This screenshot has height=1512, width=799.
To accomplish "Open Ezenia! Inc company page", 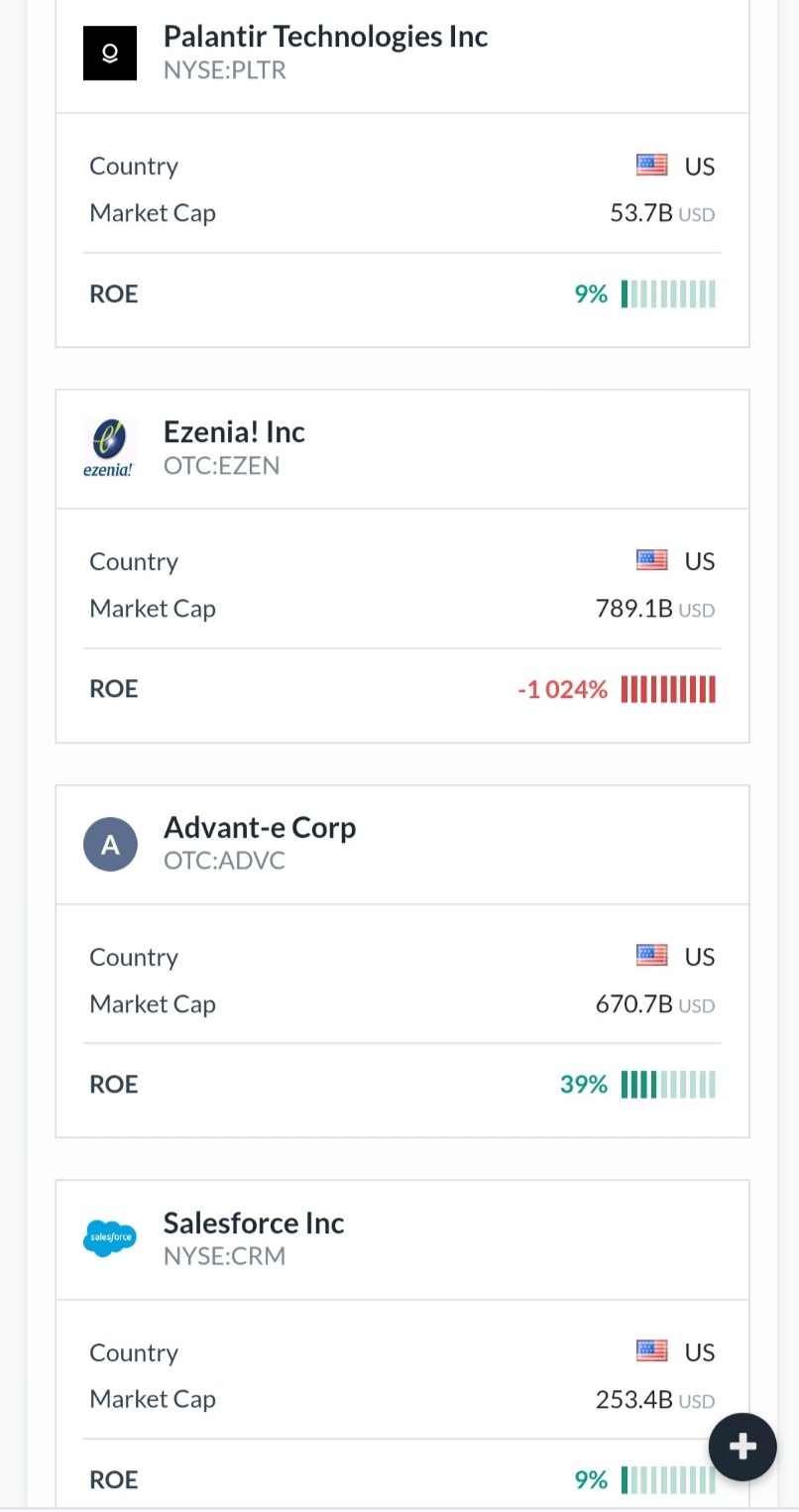I will click(234, 432).
